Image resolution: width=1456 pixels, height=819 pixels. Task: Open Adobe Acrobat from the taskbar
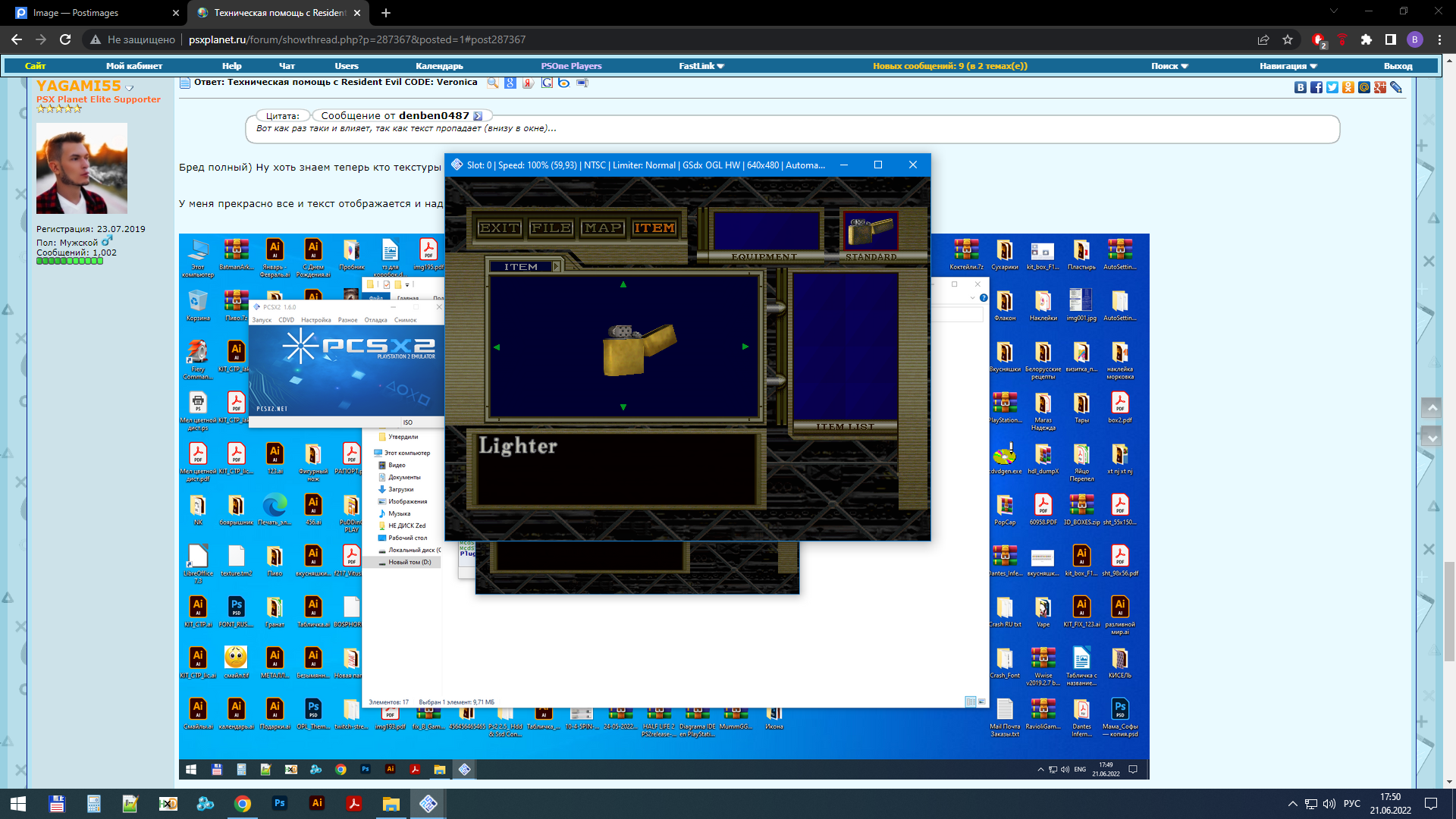[x=354, y=804]
